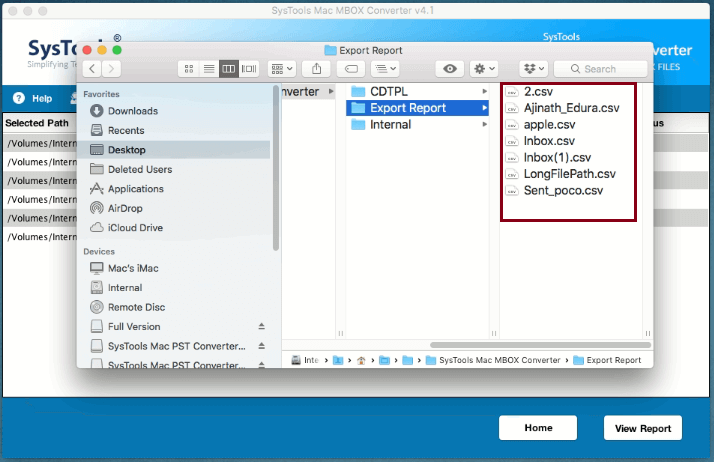
Task: Select the Ajinath_Edura.csv file
Action: (562, 108)
